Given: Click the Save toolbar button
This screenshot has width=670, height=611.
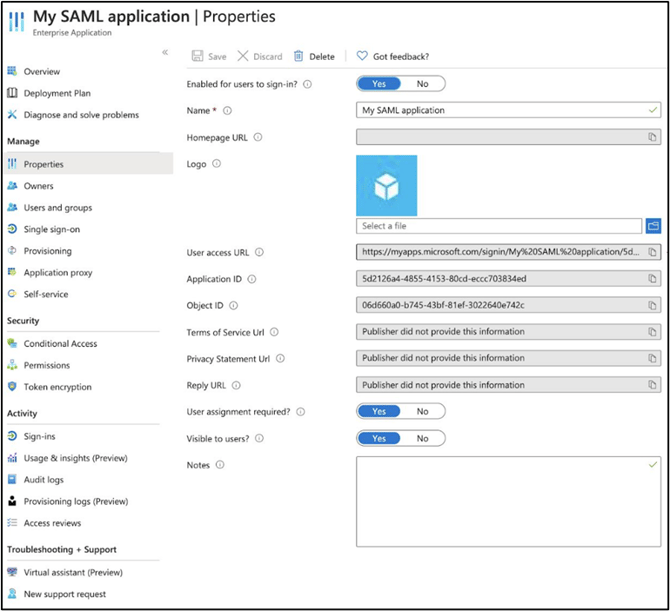Looking at the screenshot, I should click(209, 56).
